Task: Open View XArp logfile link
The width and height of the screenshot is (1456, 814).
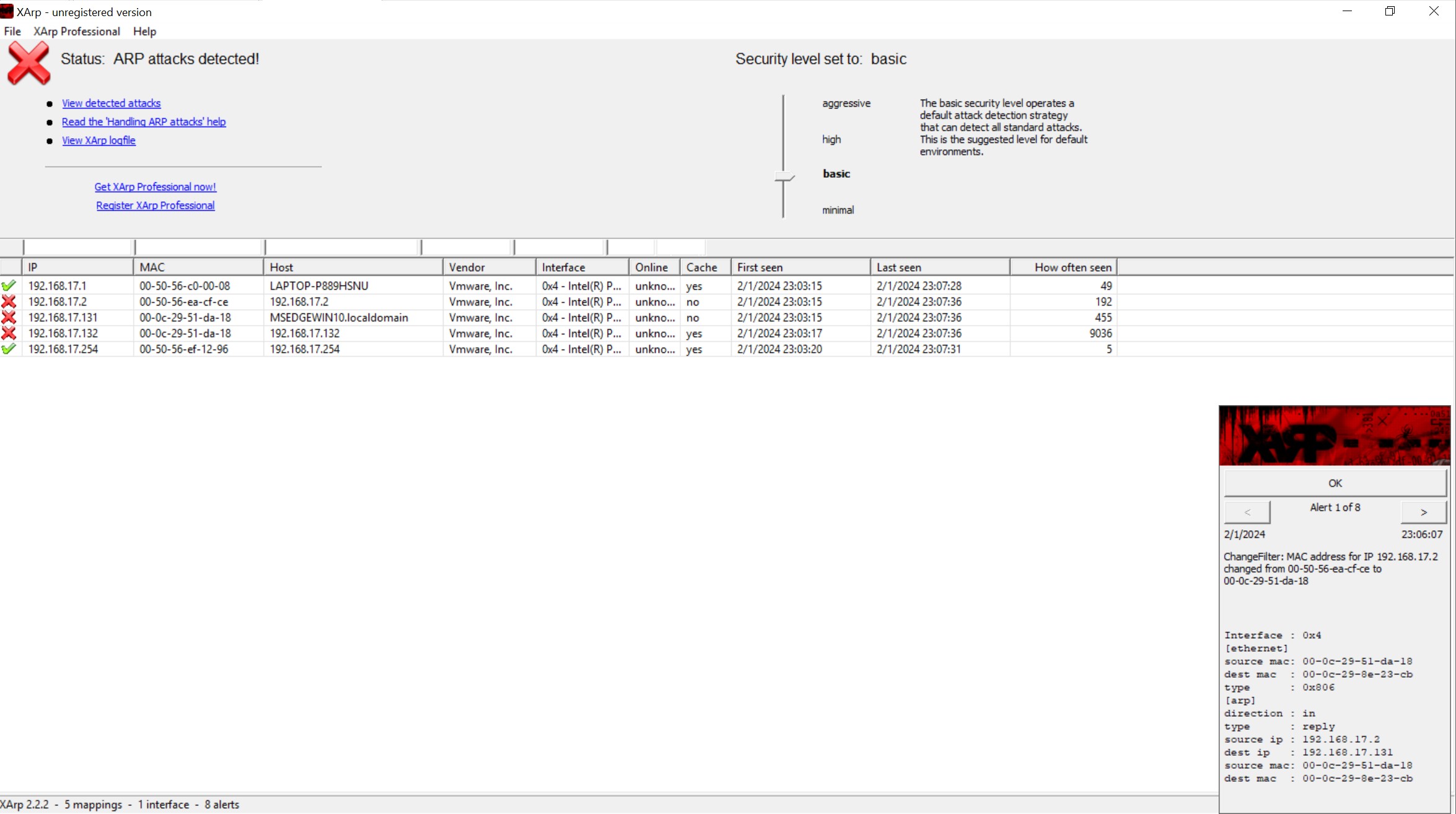Action: [99, 141]
